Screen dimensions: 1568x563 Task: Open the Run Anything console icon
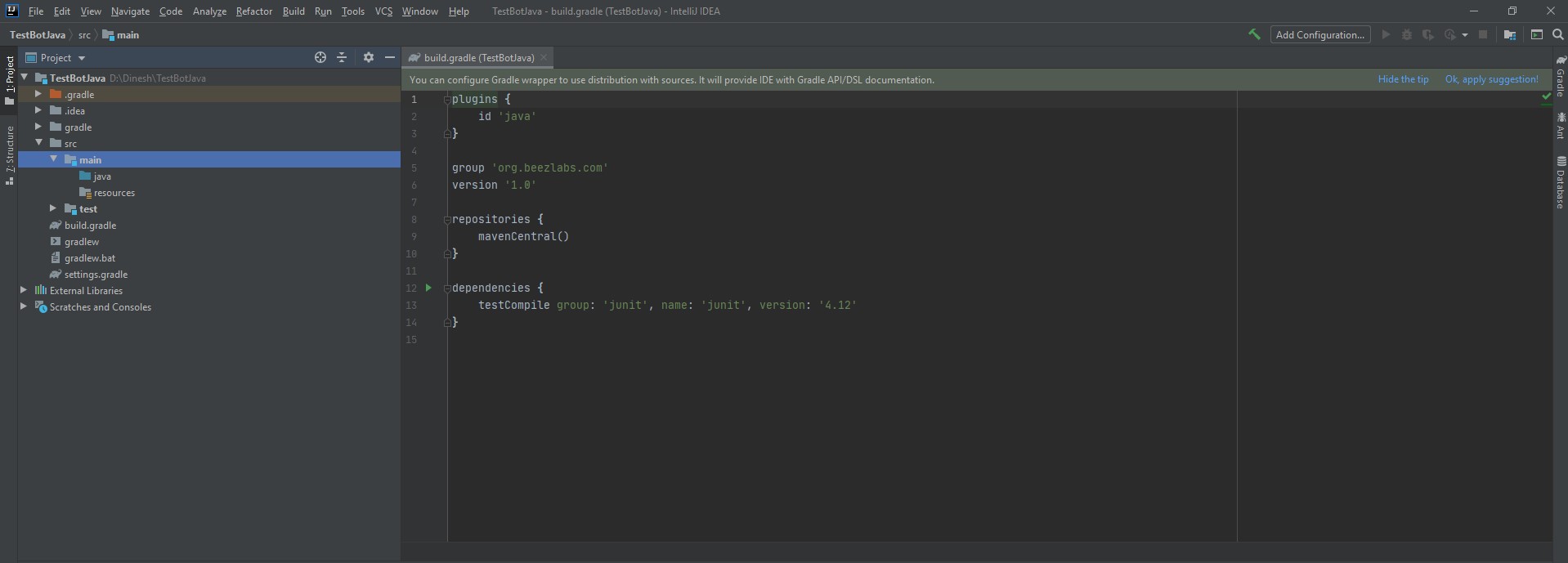pos(1537,34)
